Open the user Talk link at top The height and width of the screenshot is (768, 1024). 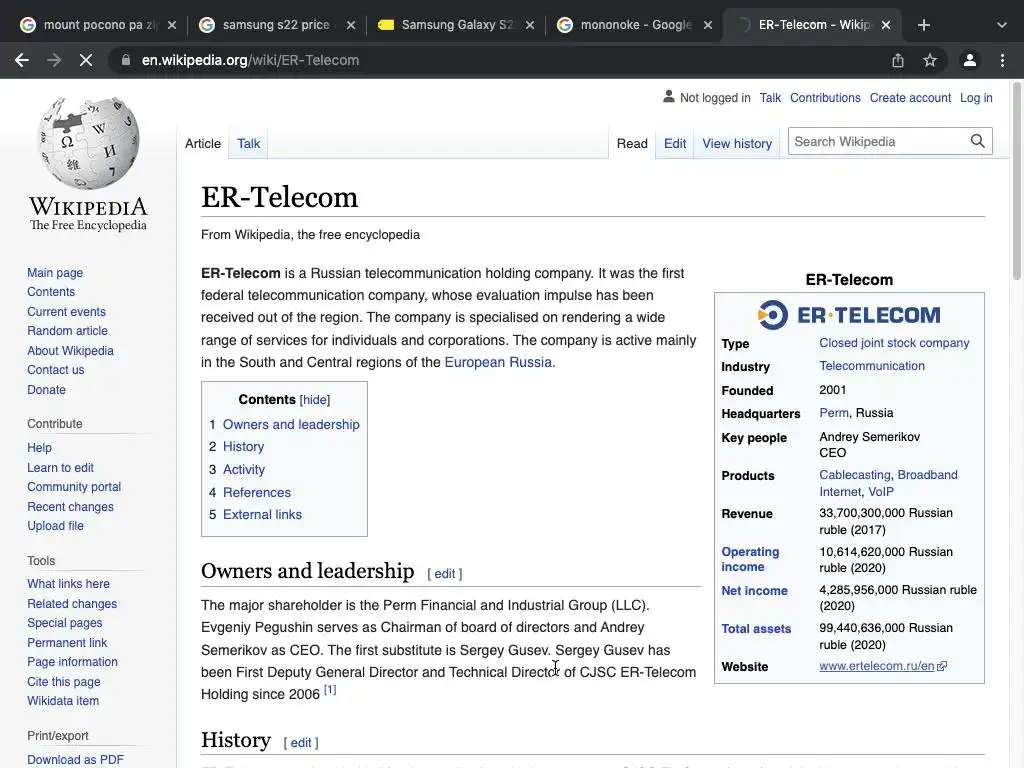[770, 98]
